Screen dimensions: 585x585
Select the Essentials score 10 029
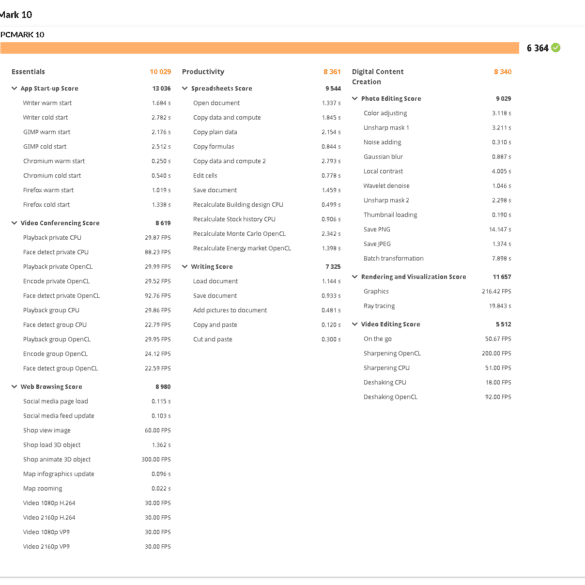(x=160, y=72)
